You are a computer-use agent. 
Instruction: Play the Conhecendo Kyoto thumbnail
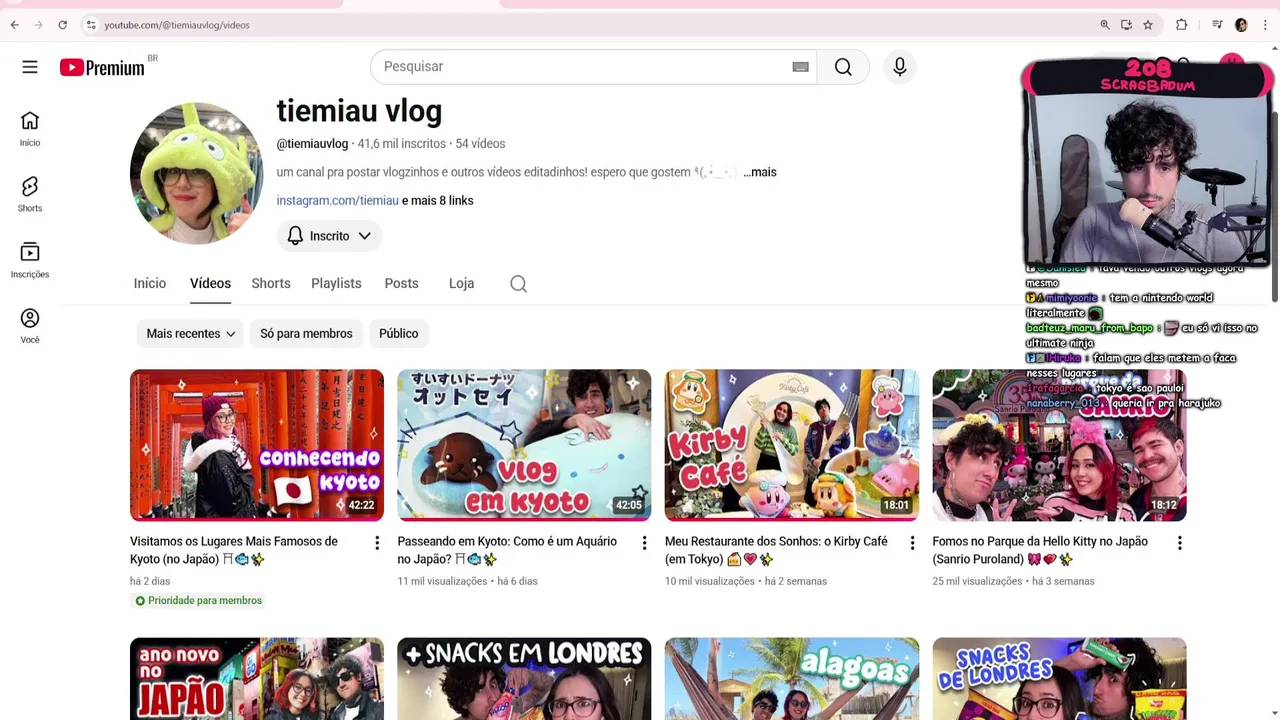click(257, 445)
